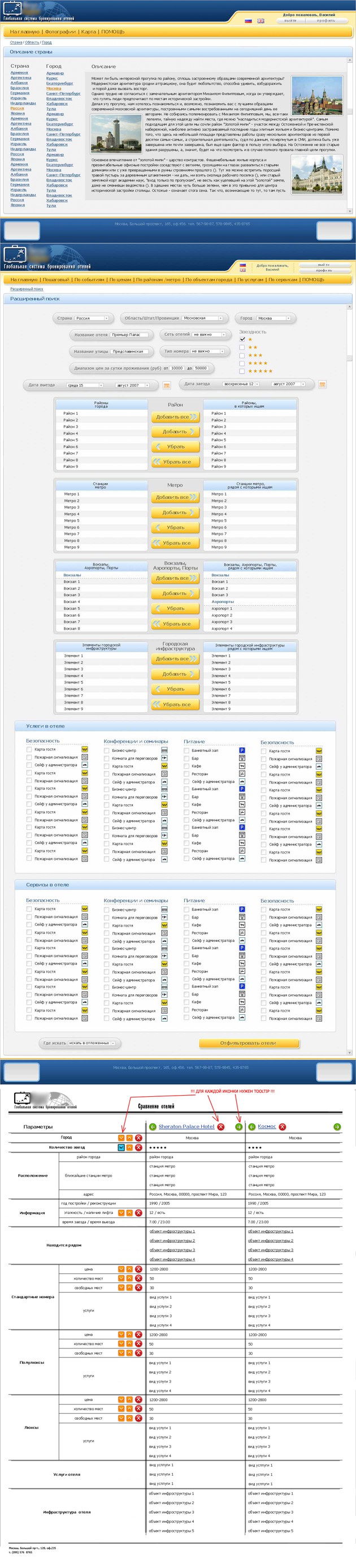356x1568 pixels.
Task: Follow Космос hotel link
Action: [x=267, y=1127]
